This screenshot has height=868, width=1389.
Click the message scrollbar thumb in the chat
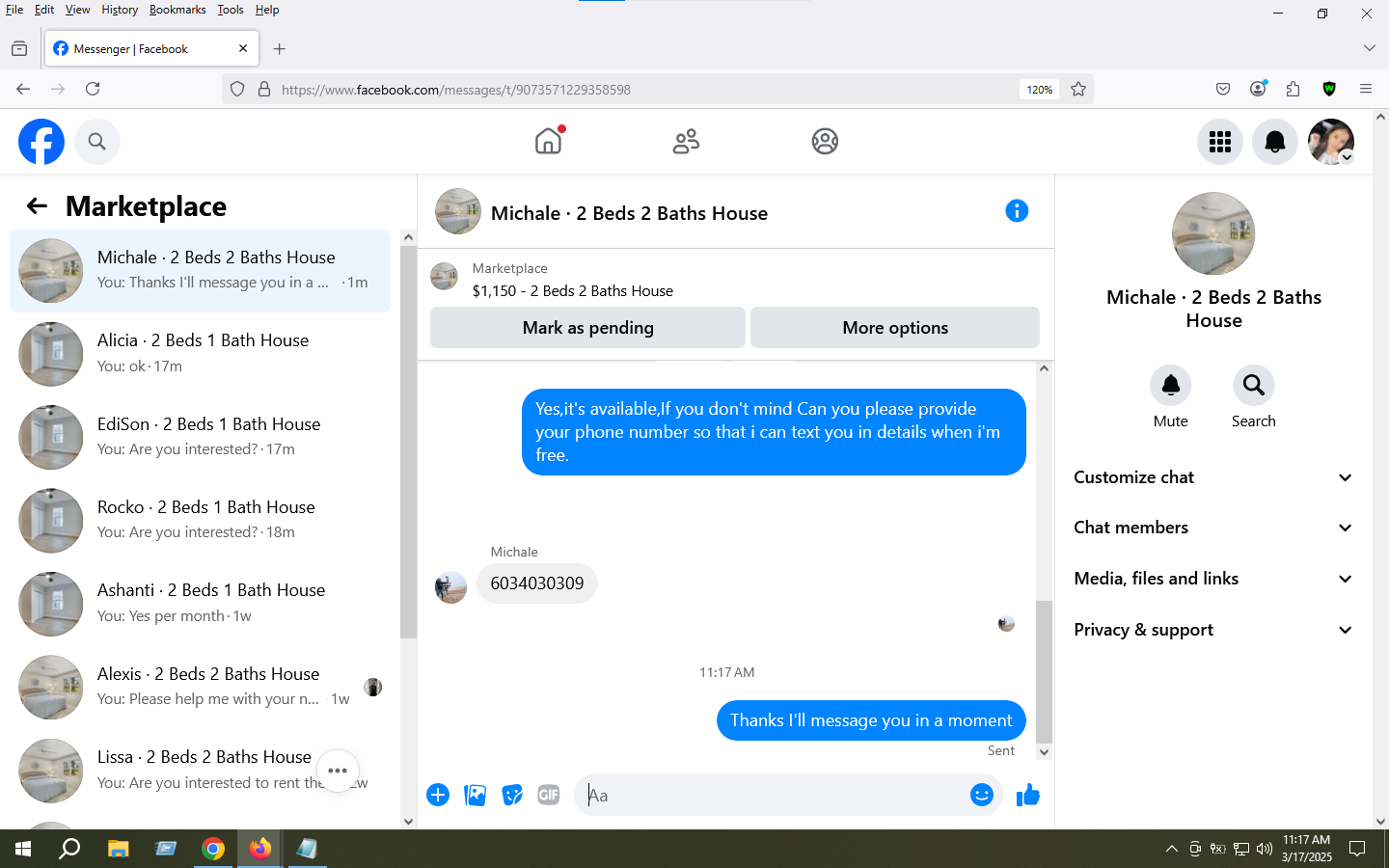pos(1044,671)
